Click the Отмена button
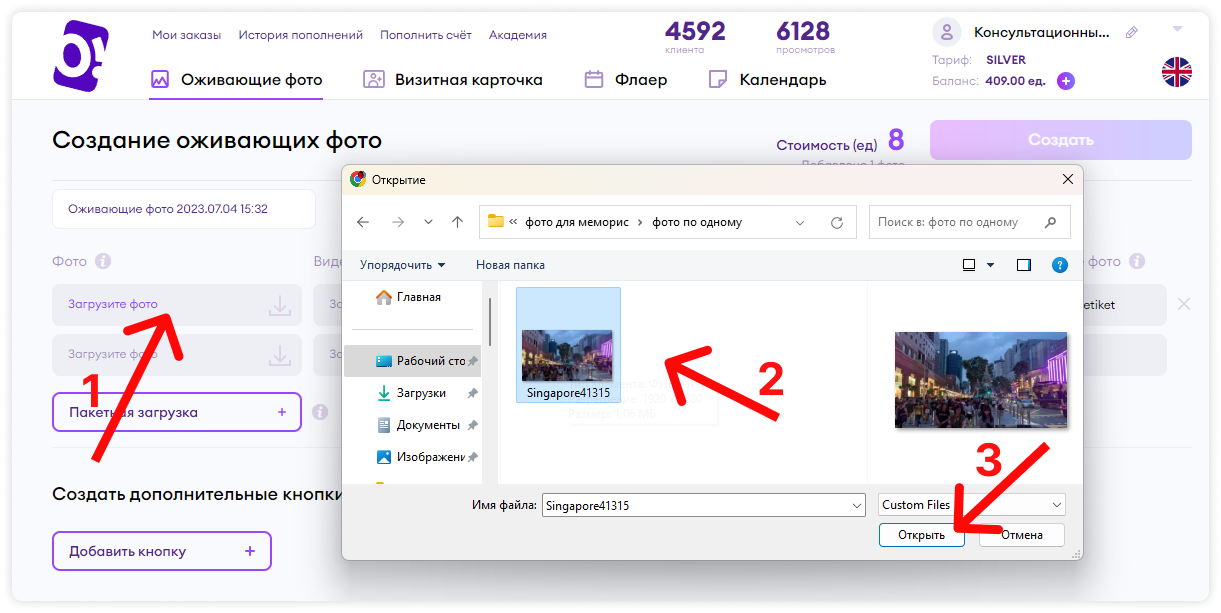 1021,535
